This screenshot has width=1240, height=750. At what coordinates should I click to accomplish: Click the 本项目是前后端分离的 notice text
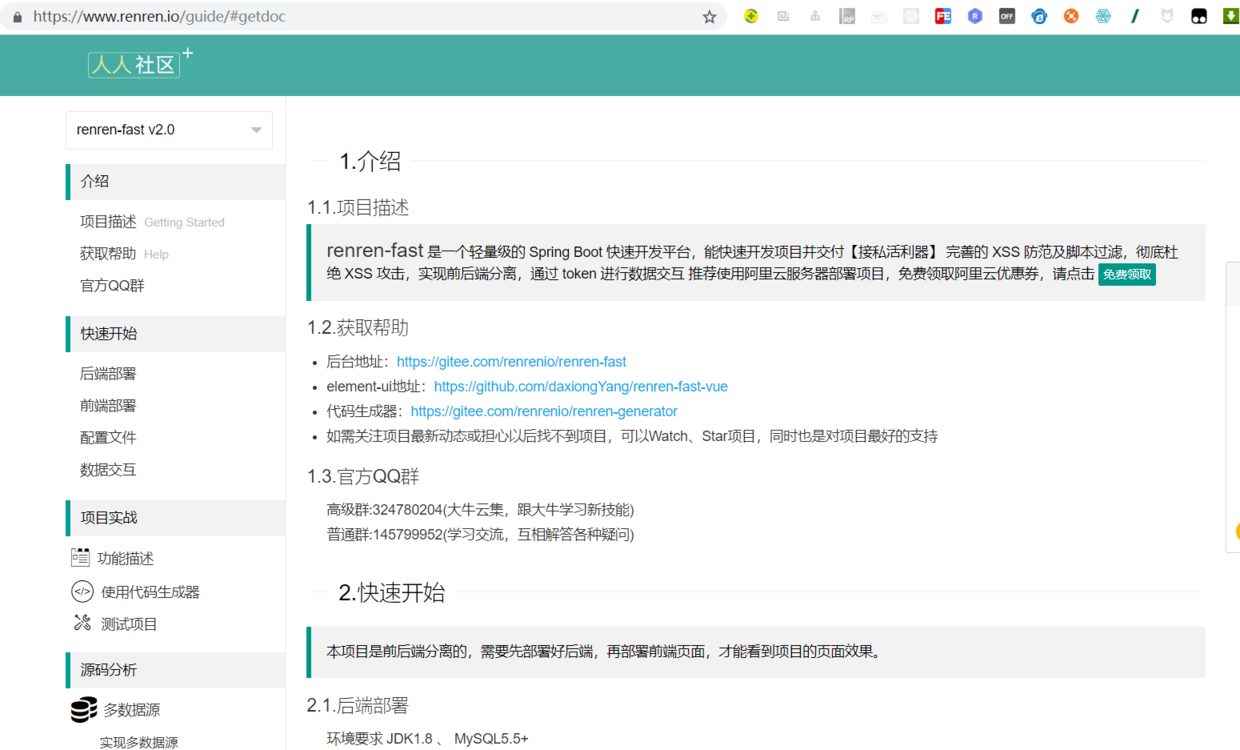[x=605, y=652]
